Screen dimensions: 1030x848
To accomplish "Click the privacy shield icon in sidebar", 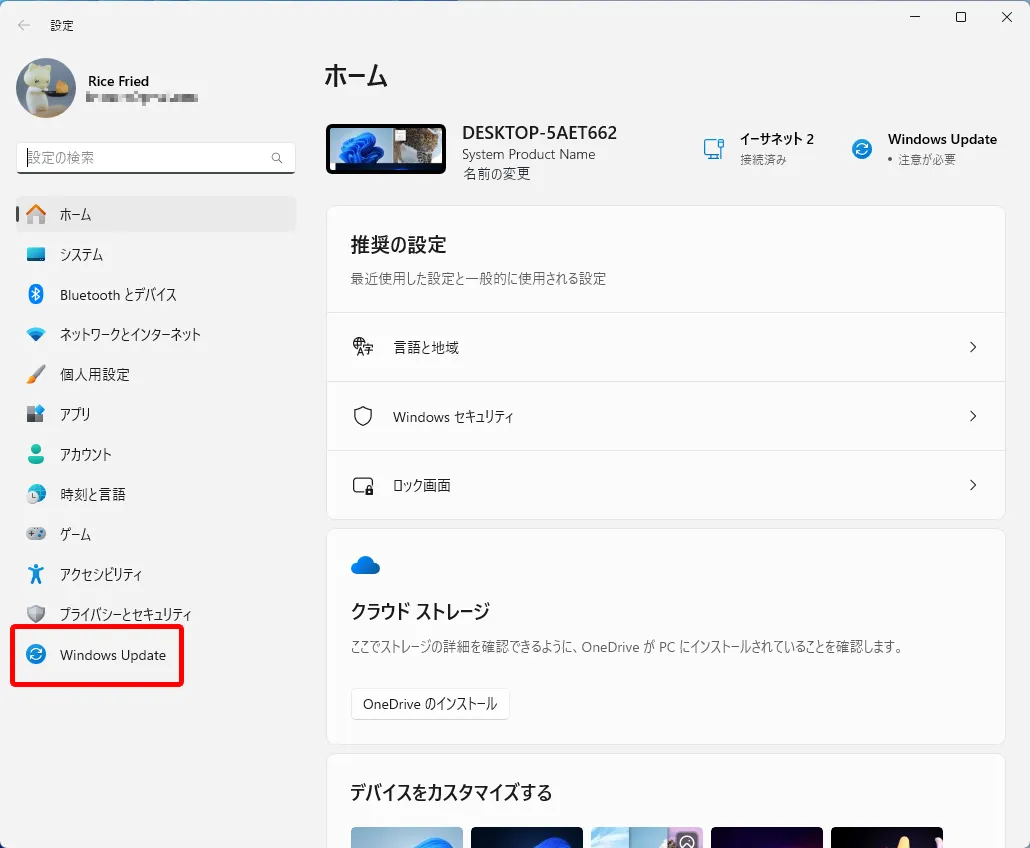I will [36, 614].
